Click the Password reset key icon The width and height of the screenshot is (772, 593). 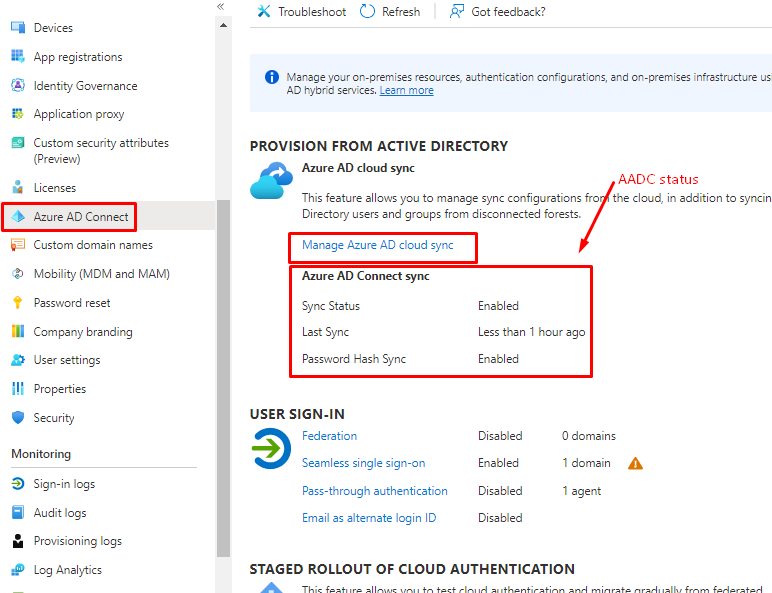pos(17,303)
